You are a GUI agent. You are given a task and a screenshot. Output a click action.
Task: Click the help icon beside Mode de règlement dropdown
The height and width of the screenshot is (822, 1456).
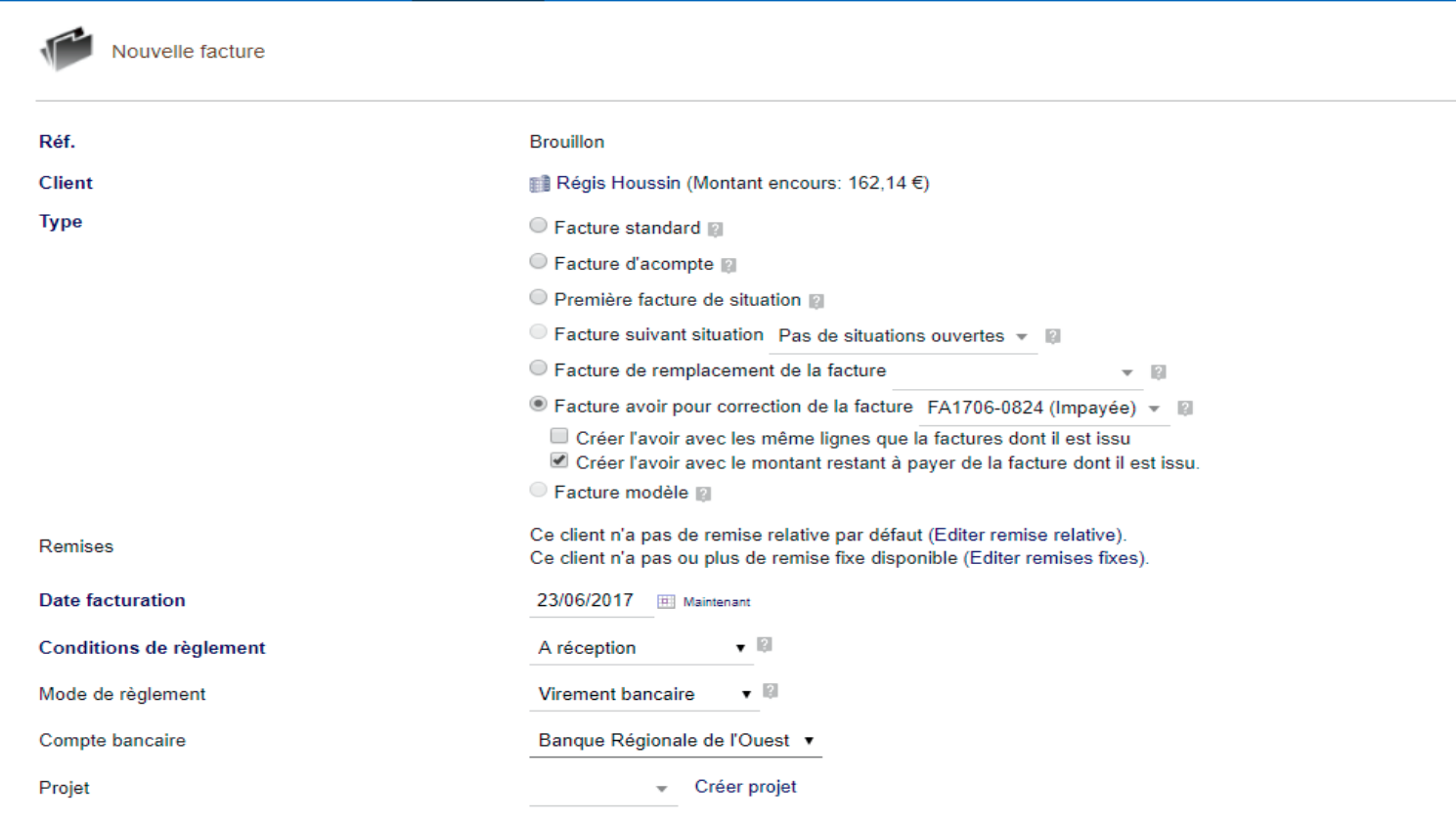[x=771, y=691]
